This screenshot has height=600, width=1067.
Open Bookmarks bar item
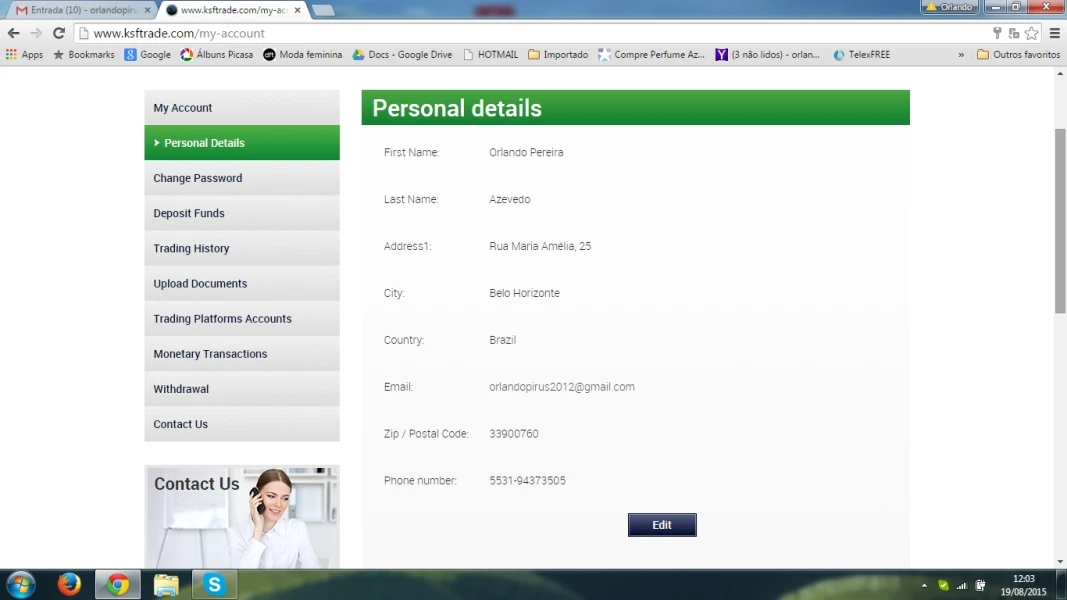(x=84, y=54)
